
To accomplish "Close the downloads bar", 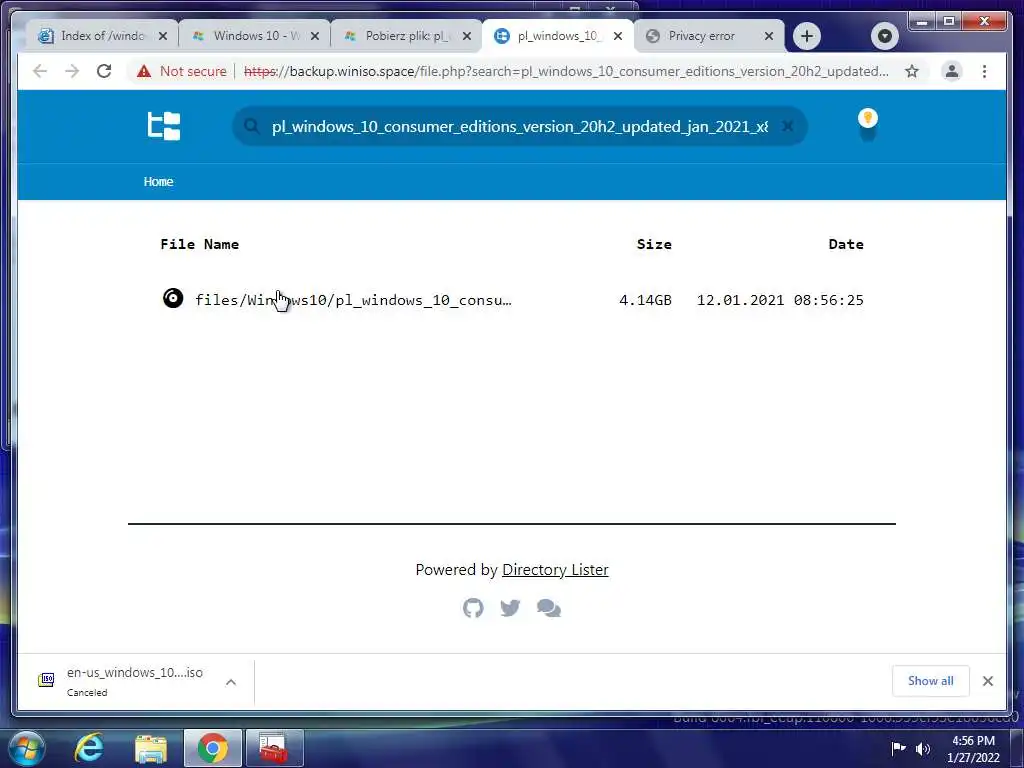I will [x=988, y=681].
